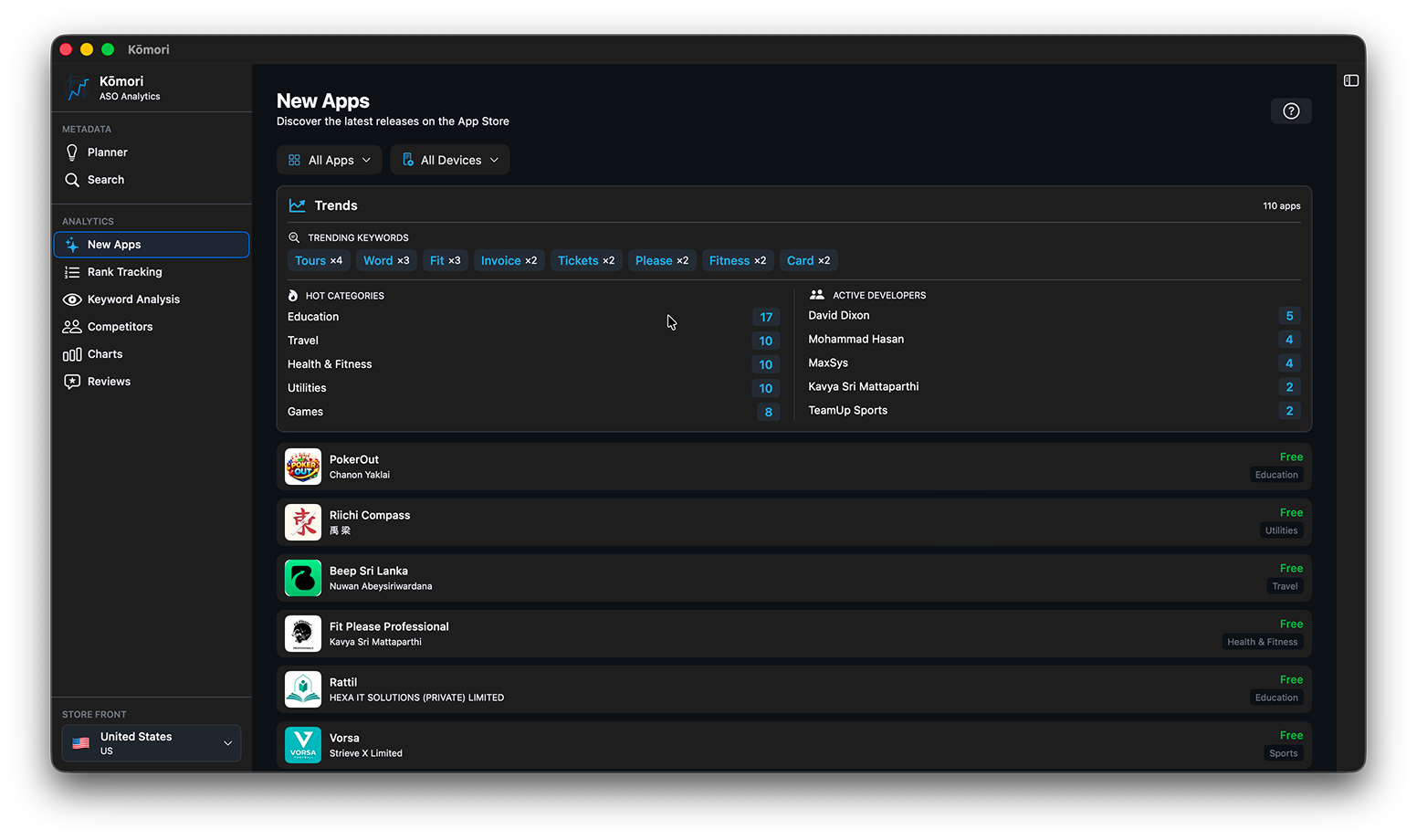Select New Apps in the sidebar

[152, 245]
